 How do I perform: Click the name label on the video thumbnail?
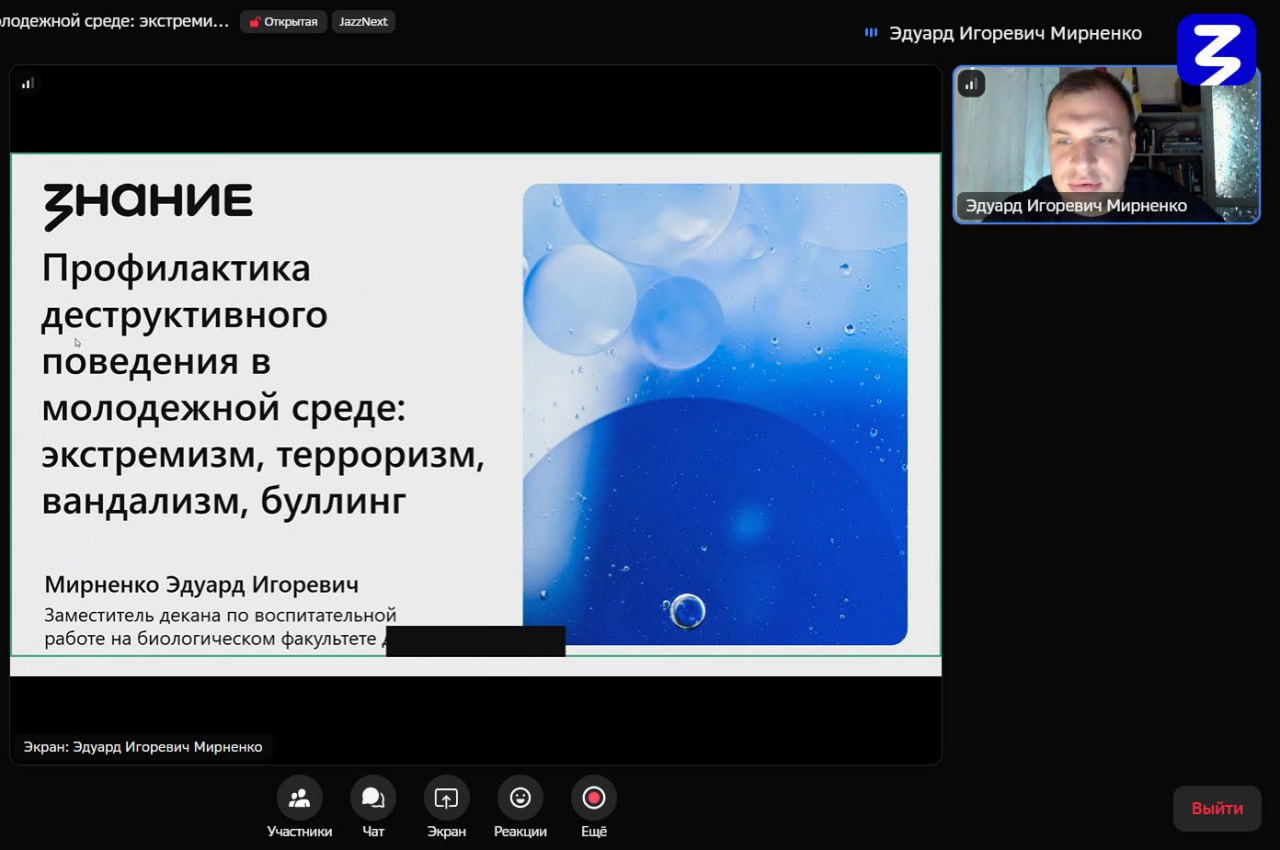(1076, 205)
